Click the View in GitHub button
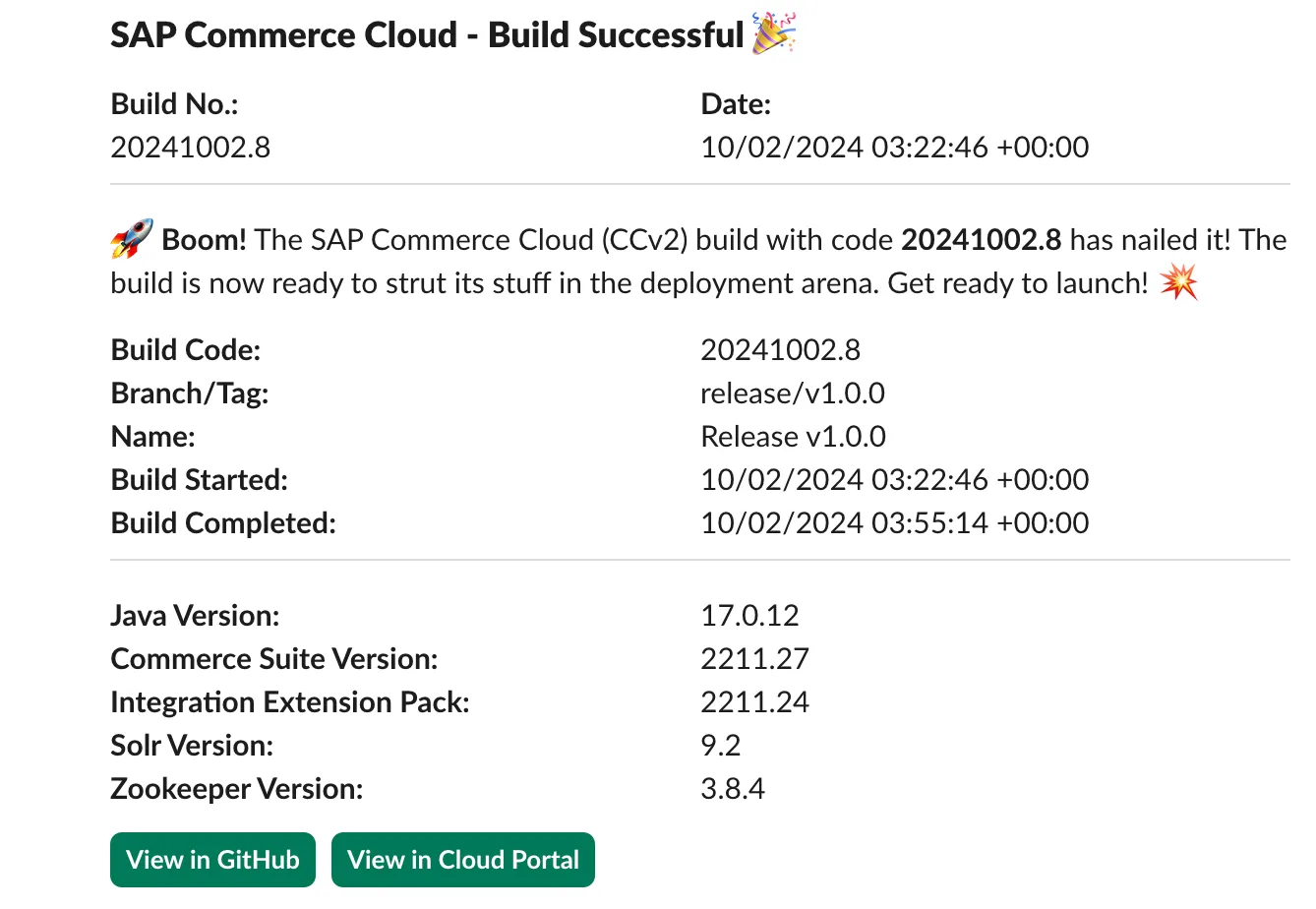 (212, 860)
